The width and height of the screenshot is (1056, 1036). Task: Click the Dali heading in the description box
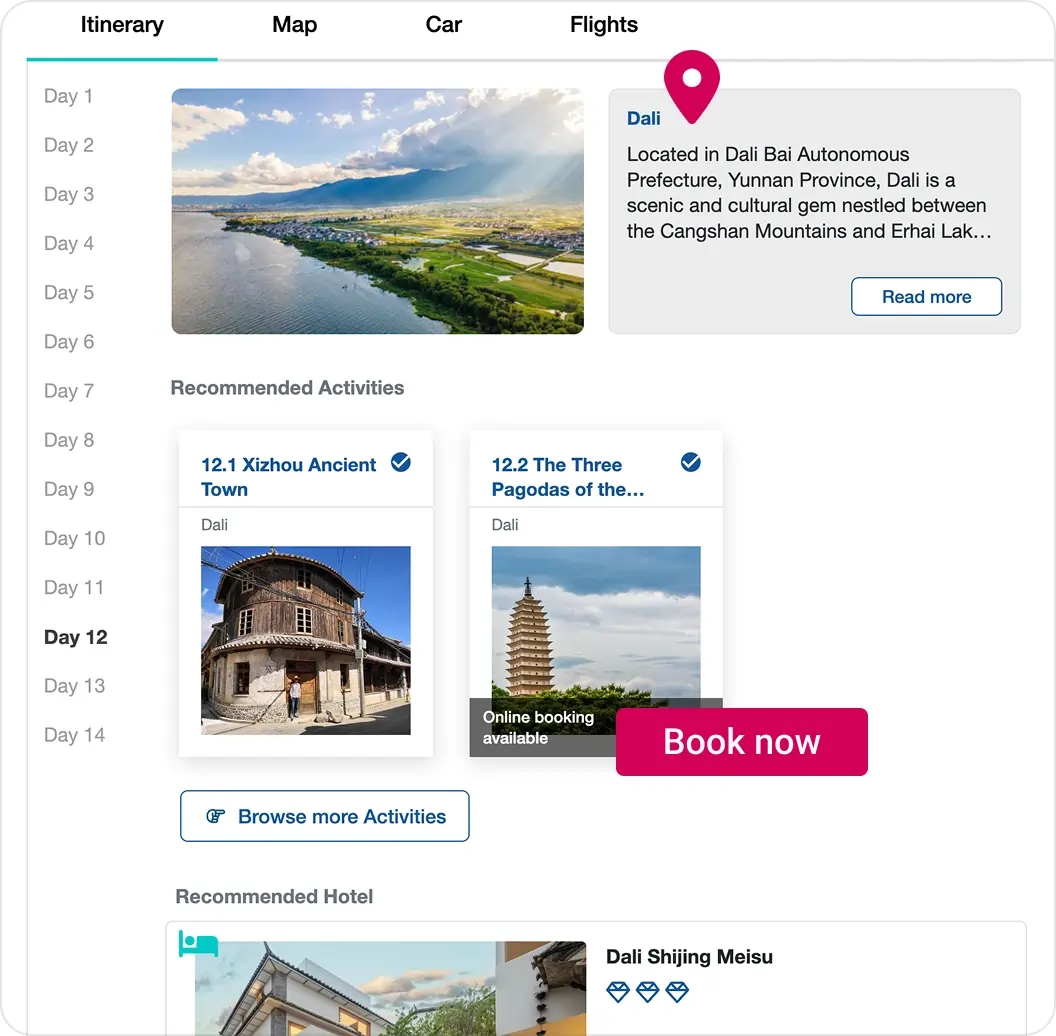coord(644,118)
